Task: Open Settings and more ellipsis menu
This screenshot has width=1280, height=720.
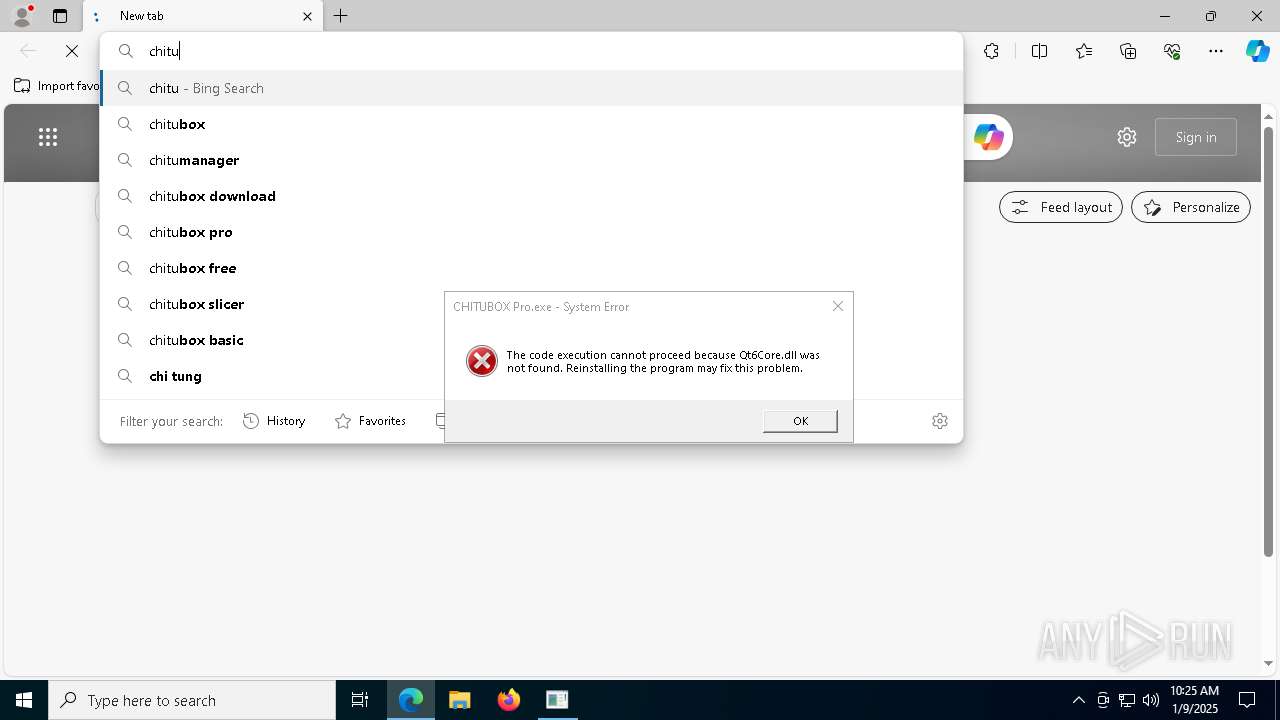Action: click(x=1216, y=51)
